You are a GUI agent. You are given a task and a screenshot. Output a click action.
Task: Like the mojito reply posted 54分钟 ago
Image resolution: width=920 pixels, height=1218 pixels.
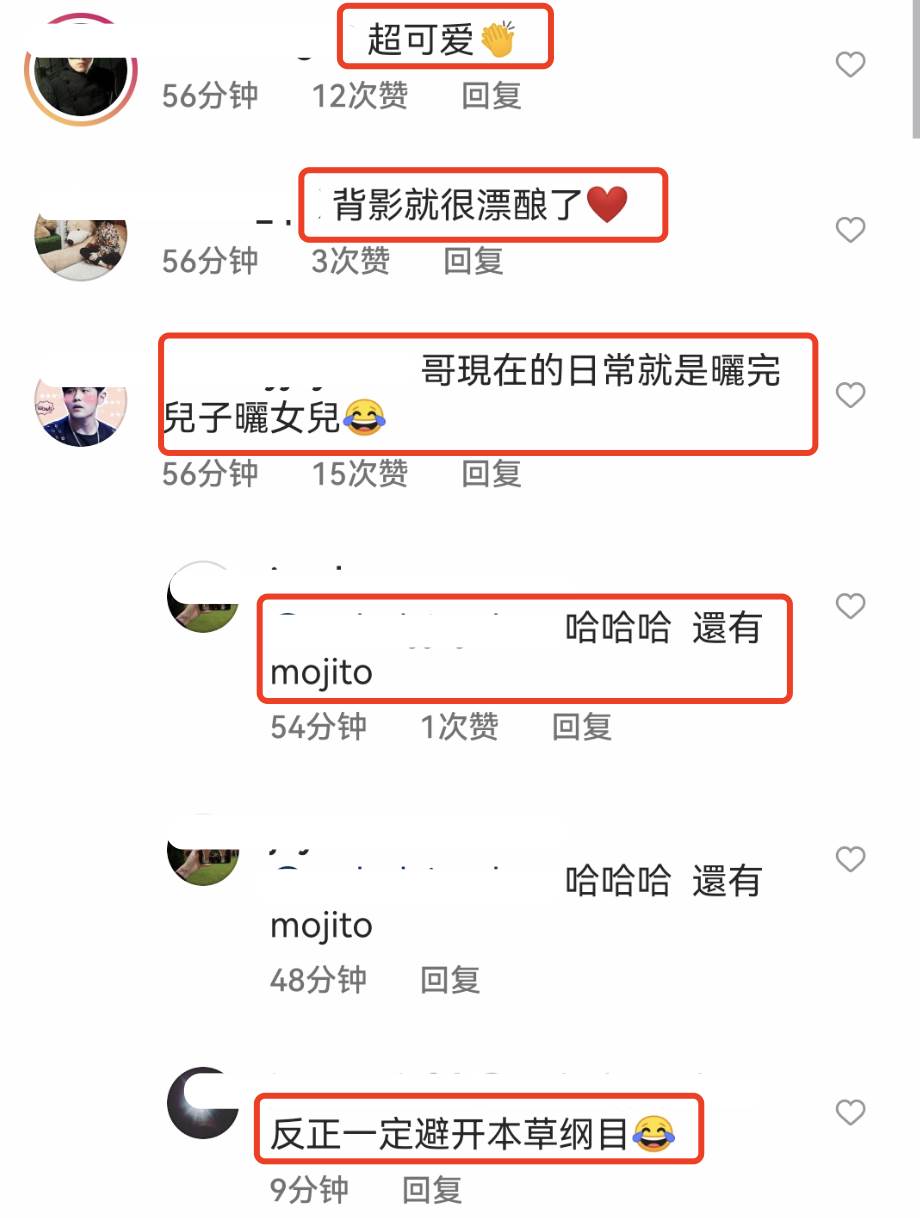[x=850, y=606]
